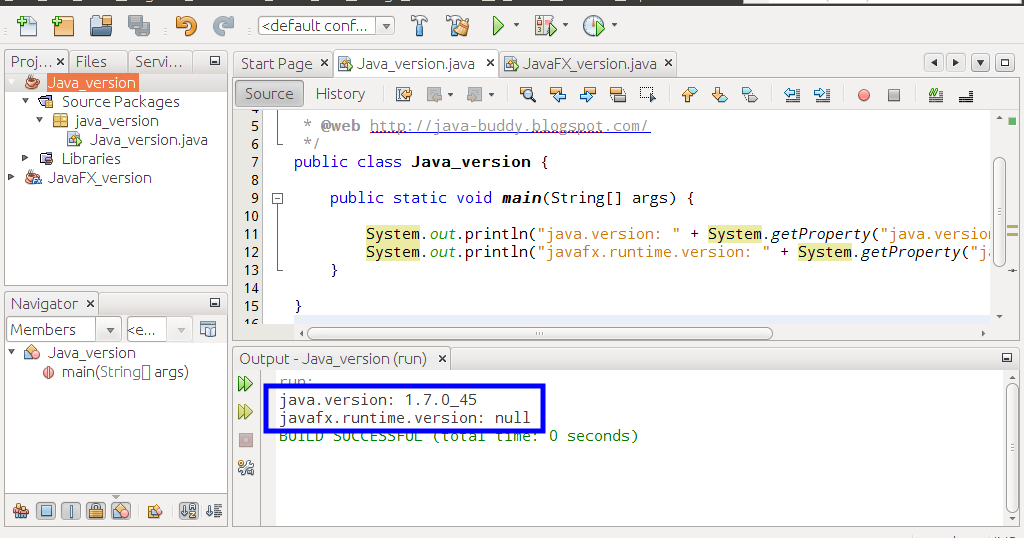Open Profile project dropdown arrow
Image resolution: width=1024 pixels, height=538 pixels.
click(x=614, y=25)
